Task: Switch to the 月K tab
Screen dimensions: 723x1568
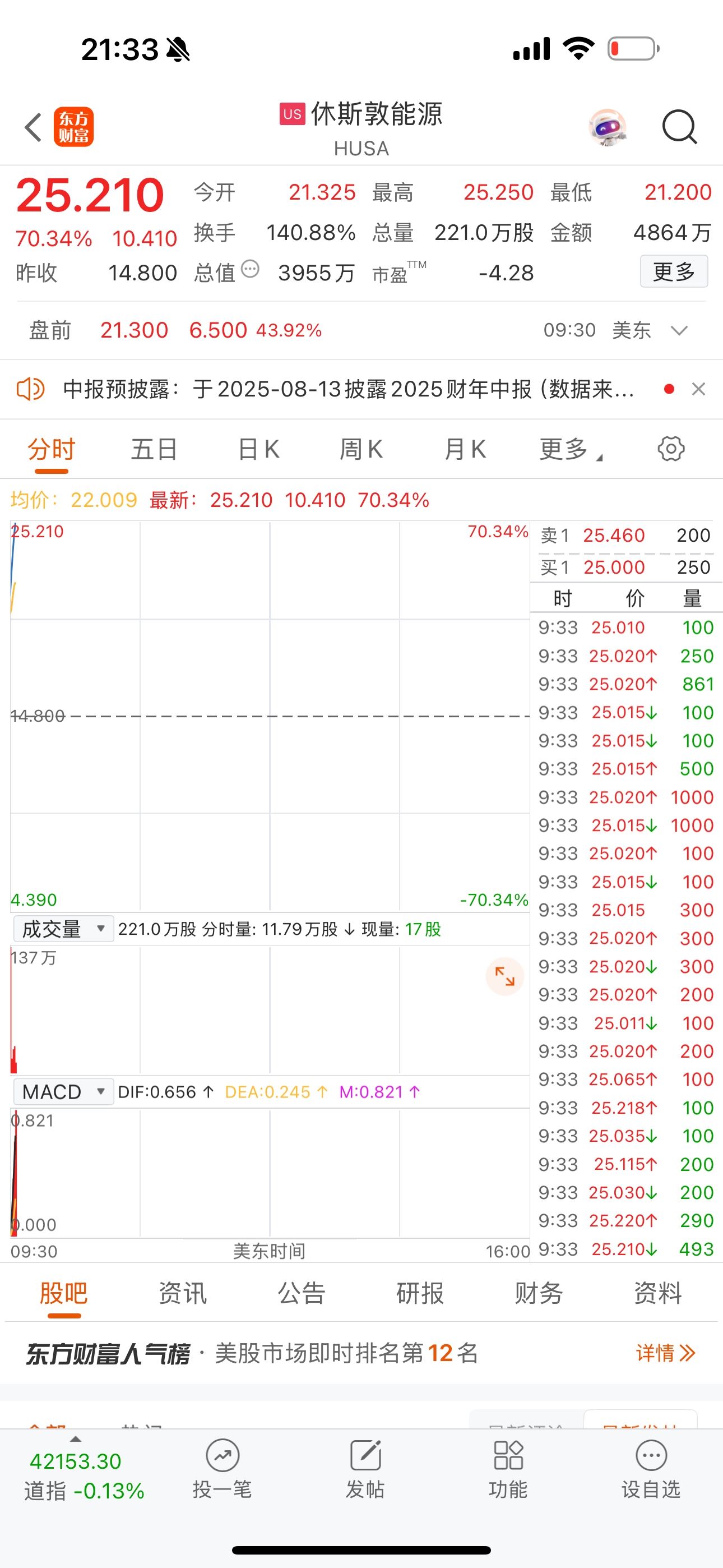Action: click(465, 449)
